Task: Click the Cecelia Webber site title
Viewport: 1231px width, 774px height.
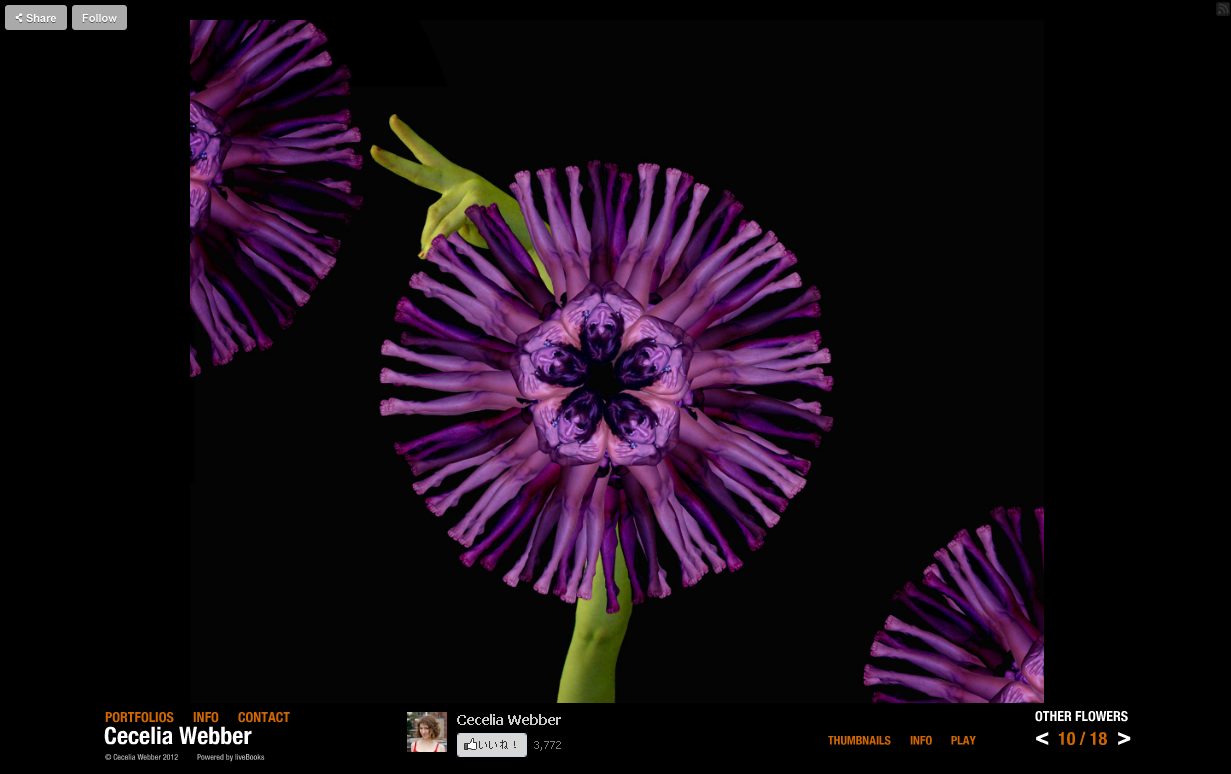Action: pyautogui.click(x=178, y=737)
